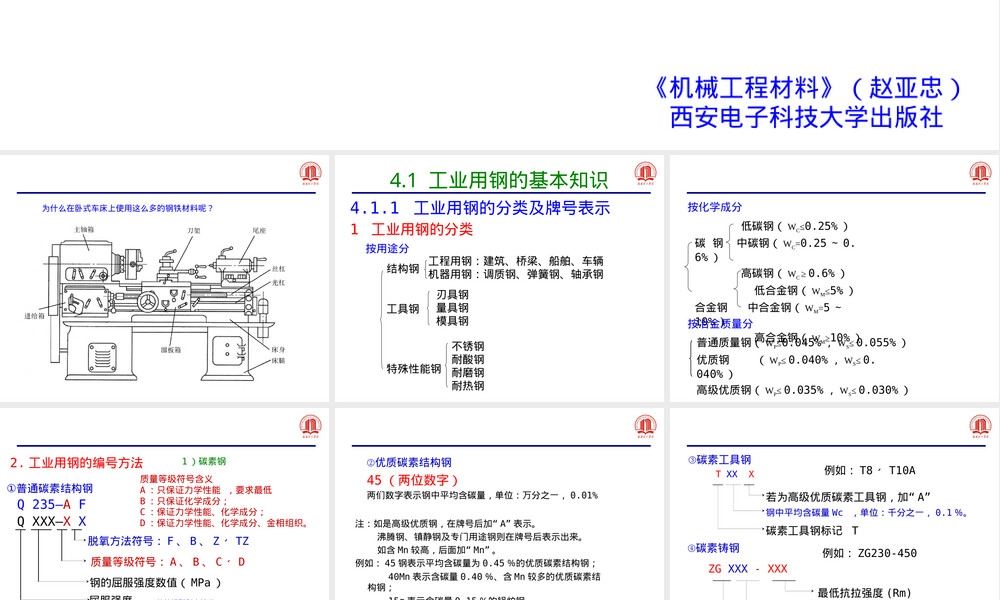Click the university logo beside 4.1 title

tap(645, 173)
